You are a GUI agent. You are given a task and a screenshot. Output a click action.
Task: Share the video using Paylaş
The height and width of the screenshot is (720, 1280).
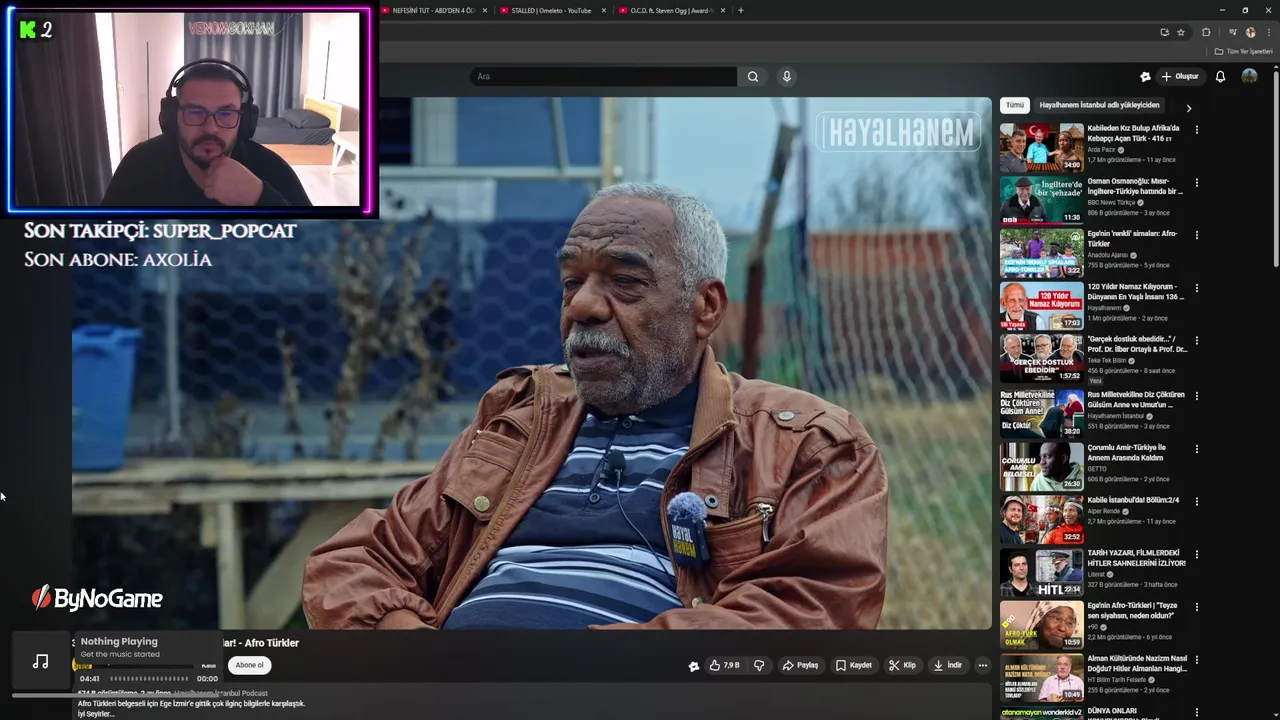[x=800, y=665]
